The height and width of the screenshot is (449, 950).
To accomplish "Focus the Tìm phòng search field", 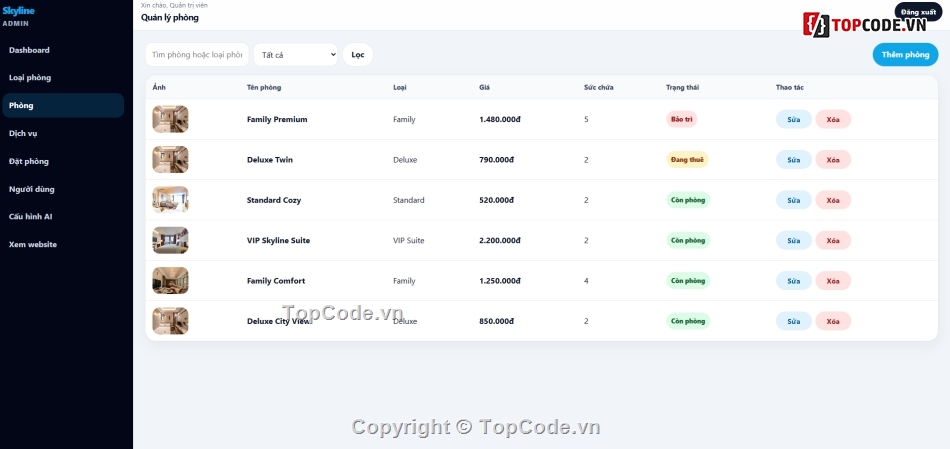I will [x=197, y=55].
